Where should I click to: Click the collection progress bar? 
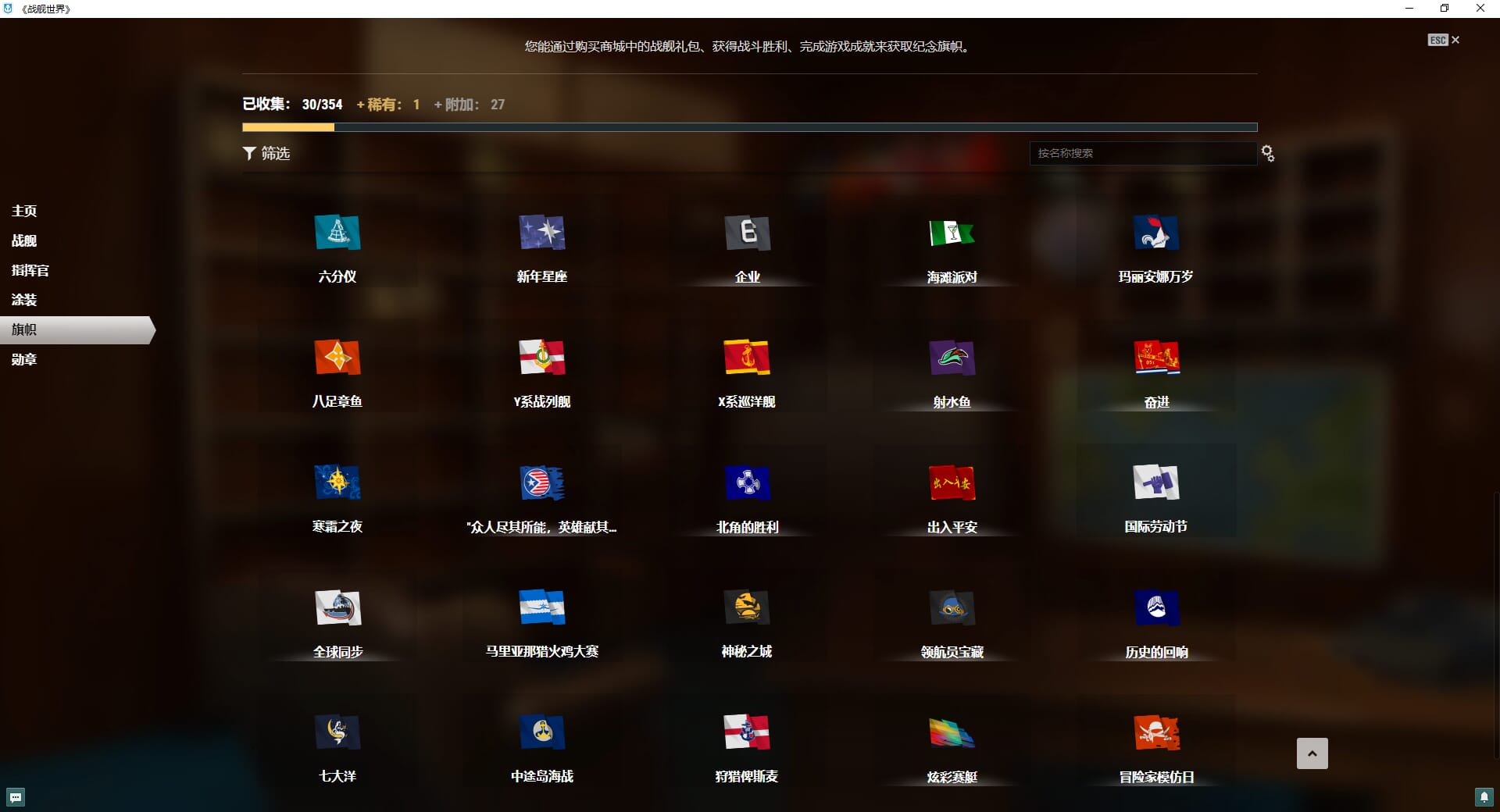749,127
